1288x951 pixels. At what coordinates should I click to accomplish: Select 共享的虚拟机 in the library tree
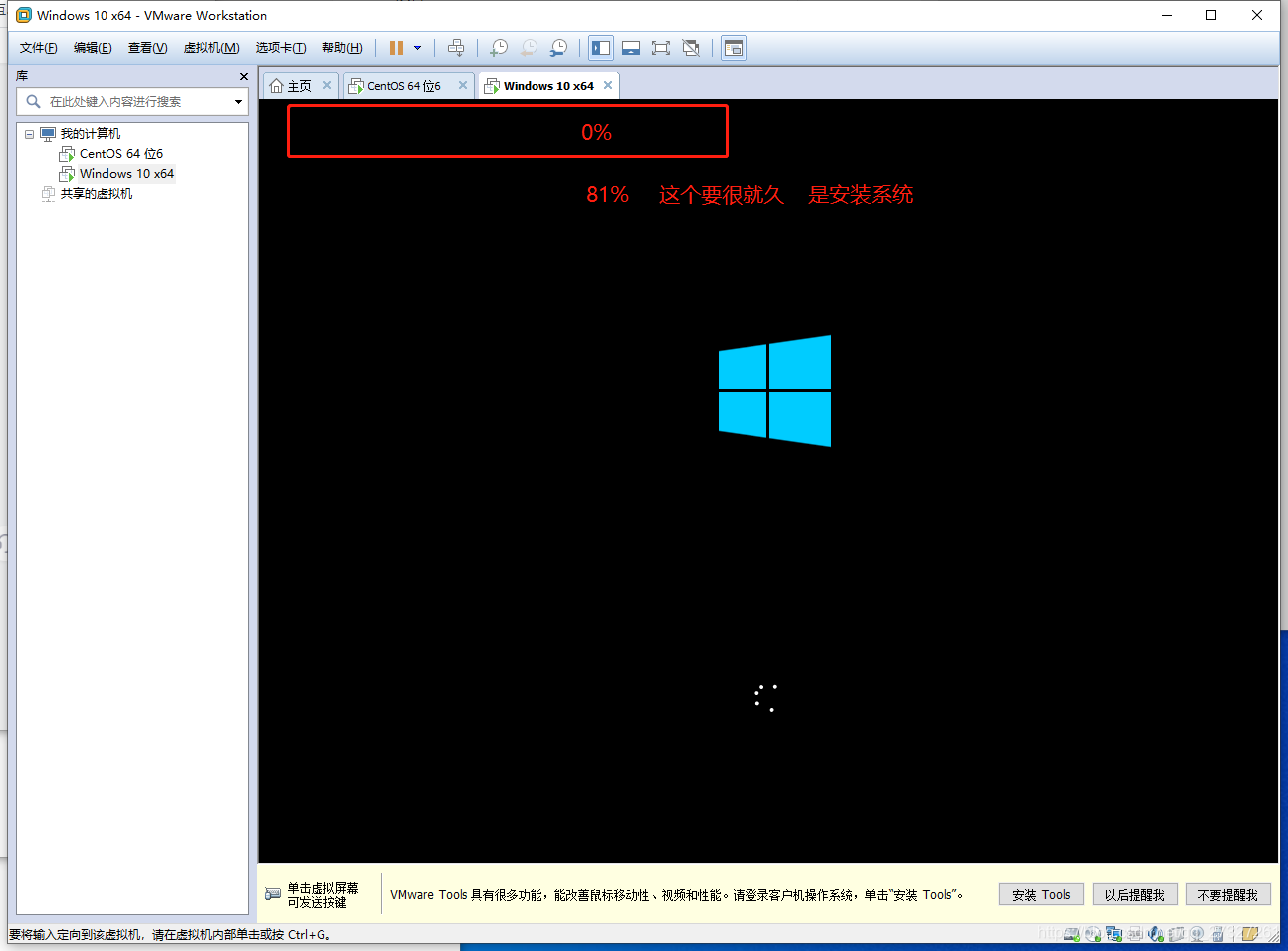point(97,194)
